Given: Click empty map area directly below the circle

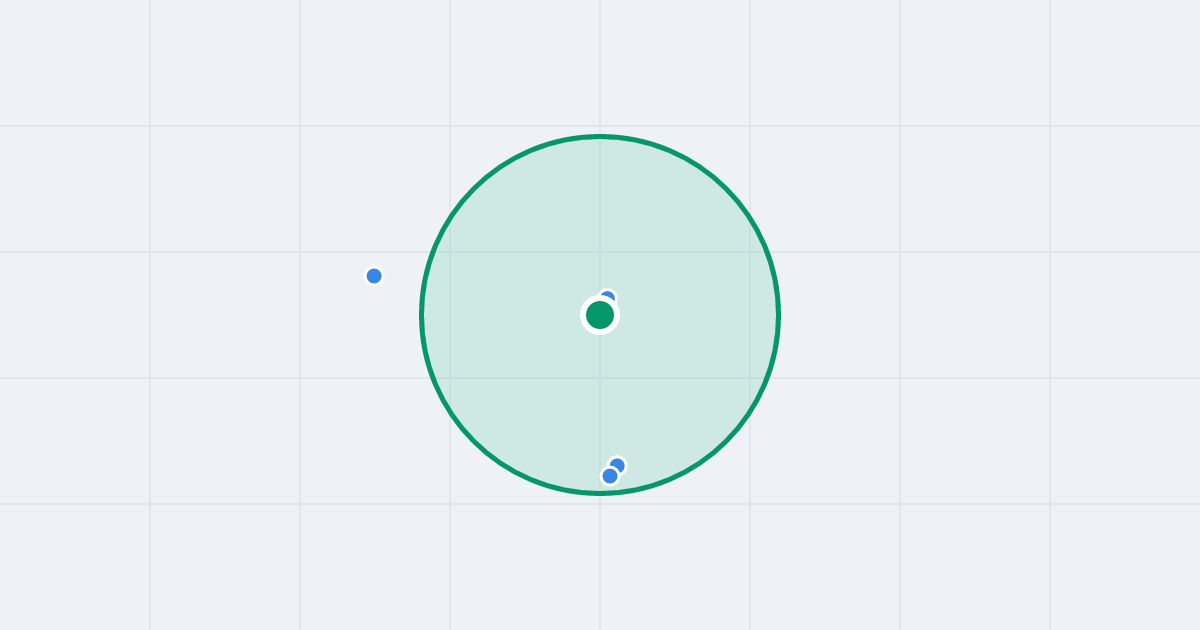Looking at the screenshot, I should click(600, 562).
